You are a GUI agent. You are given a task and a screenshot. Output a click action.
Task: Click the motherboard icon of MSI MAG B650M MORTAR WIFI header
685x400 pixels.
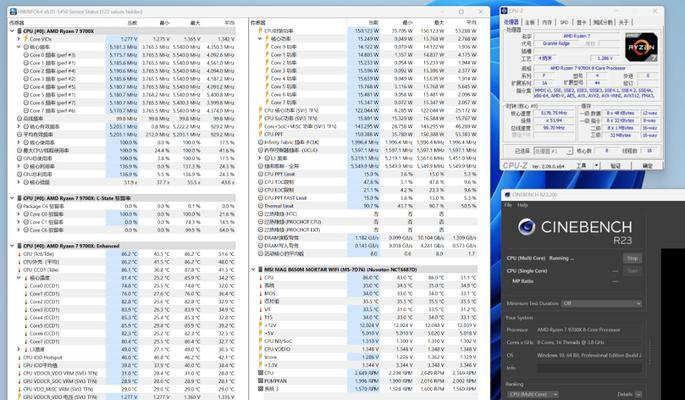click(x=260, y=269)
